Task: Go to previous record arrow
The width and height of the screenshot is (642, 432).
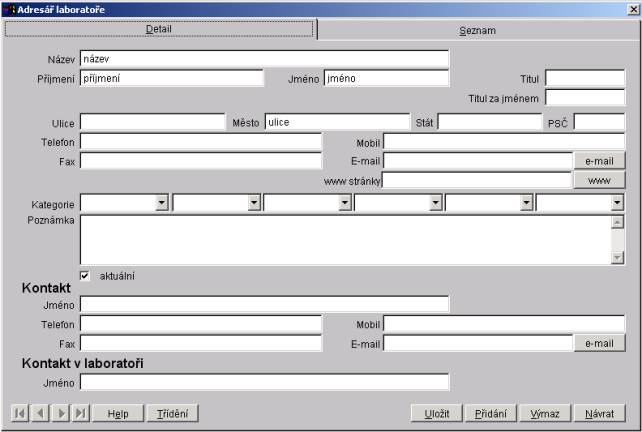Action: [x=40, y=413]
